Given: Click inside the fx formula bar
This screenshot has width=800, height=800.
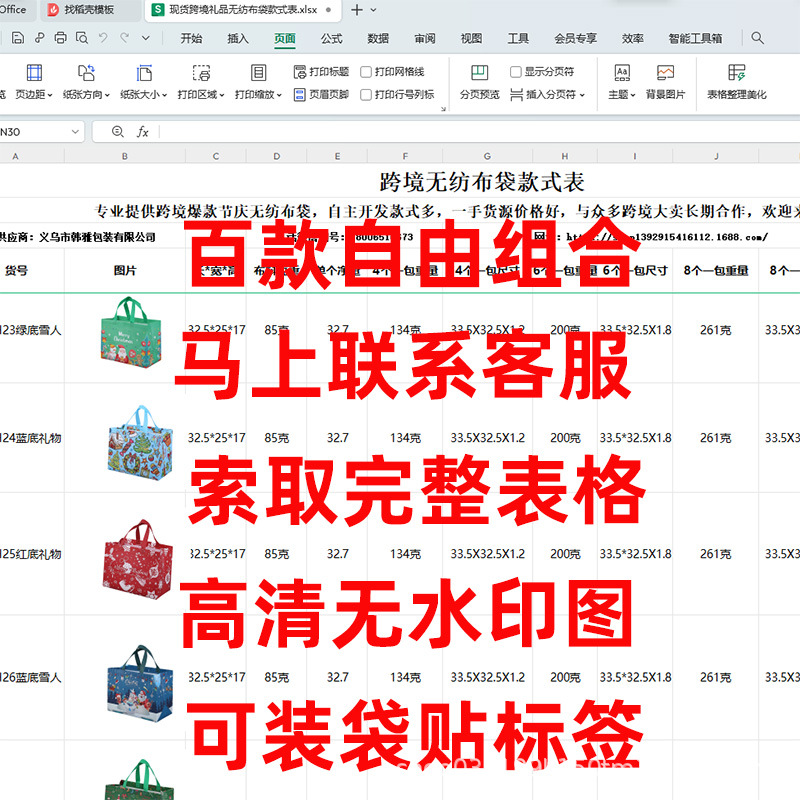Looking at the screenshot, I should tap(300, 131).
